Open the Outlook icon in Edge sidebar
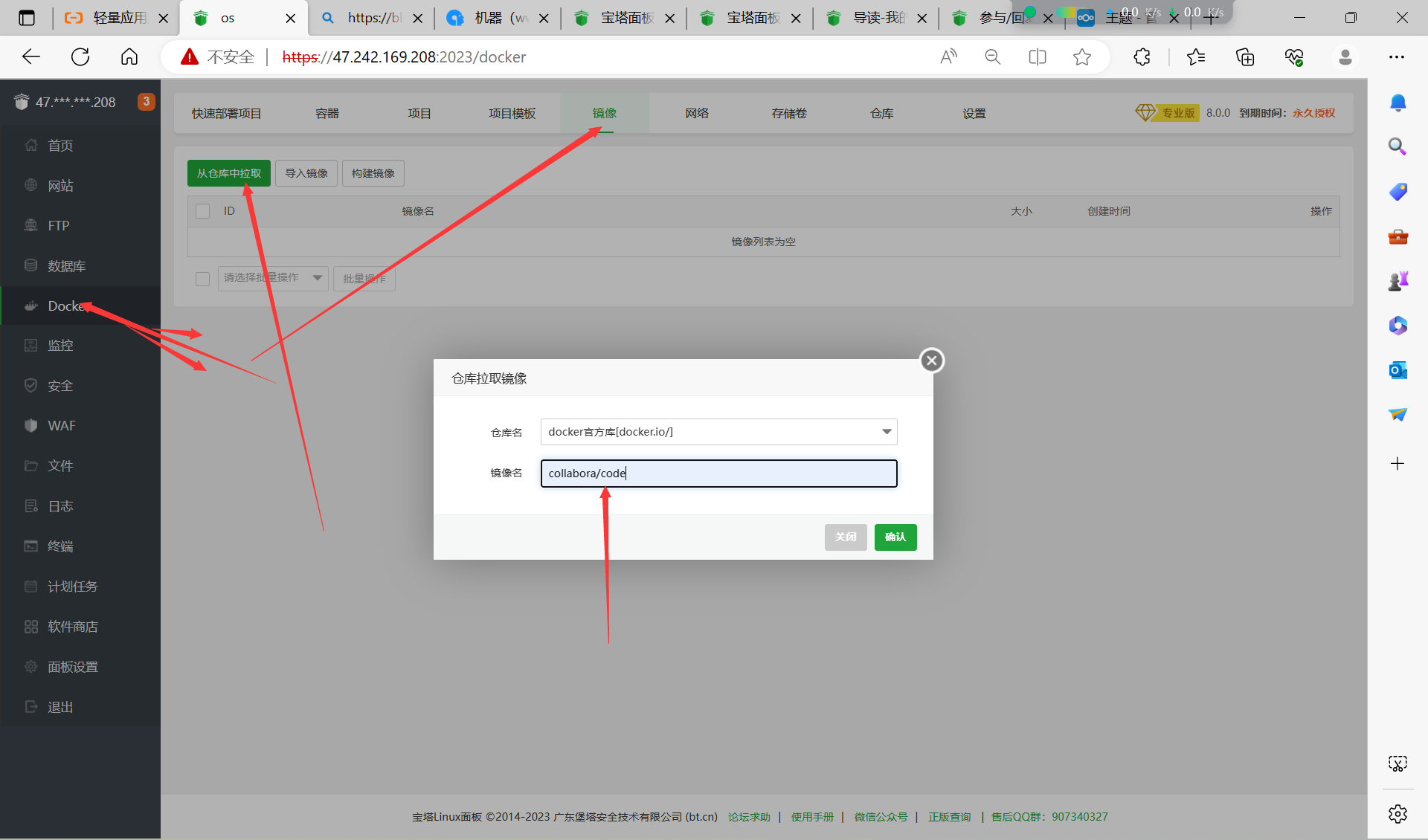The height and width of the screenshot is (840, 1428). click(1398, 369)
